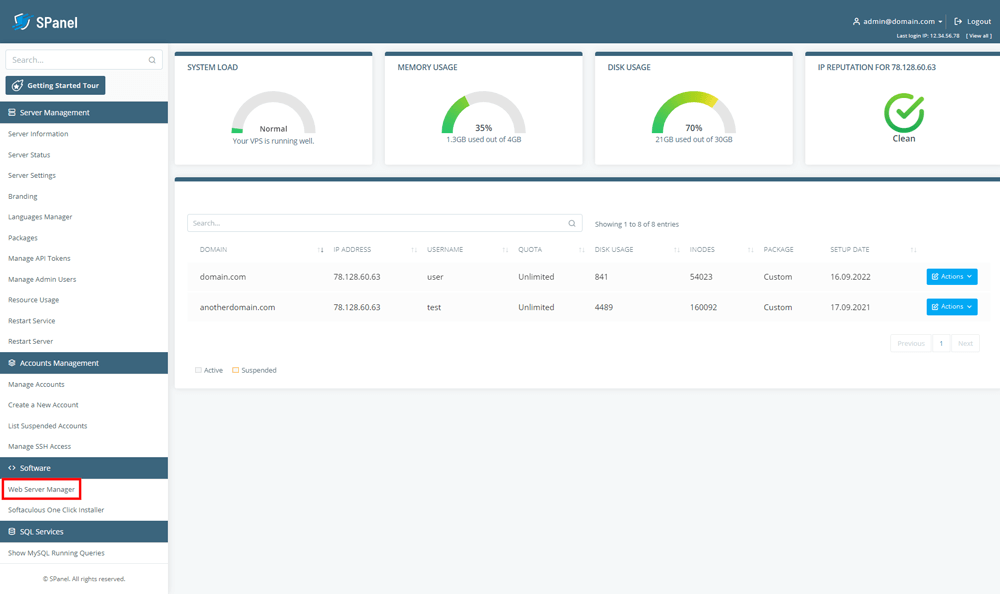
Task: Start the Getting Started Tour
Action: click(x=55, y=85)
